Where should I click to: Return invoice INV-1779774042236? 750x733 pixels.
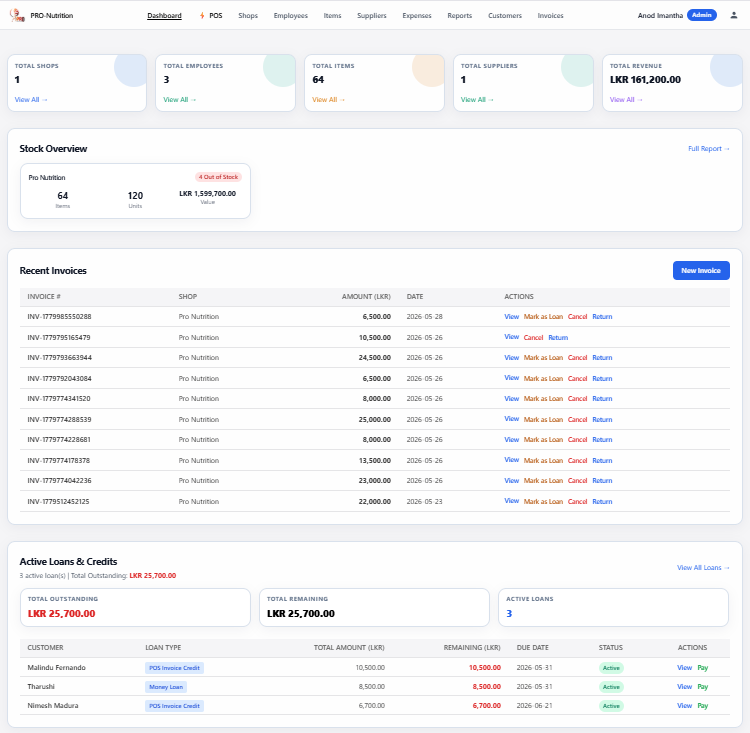pos(602,480)
